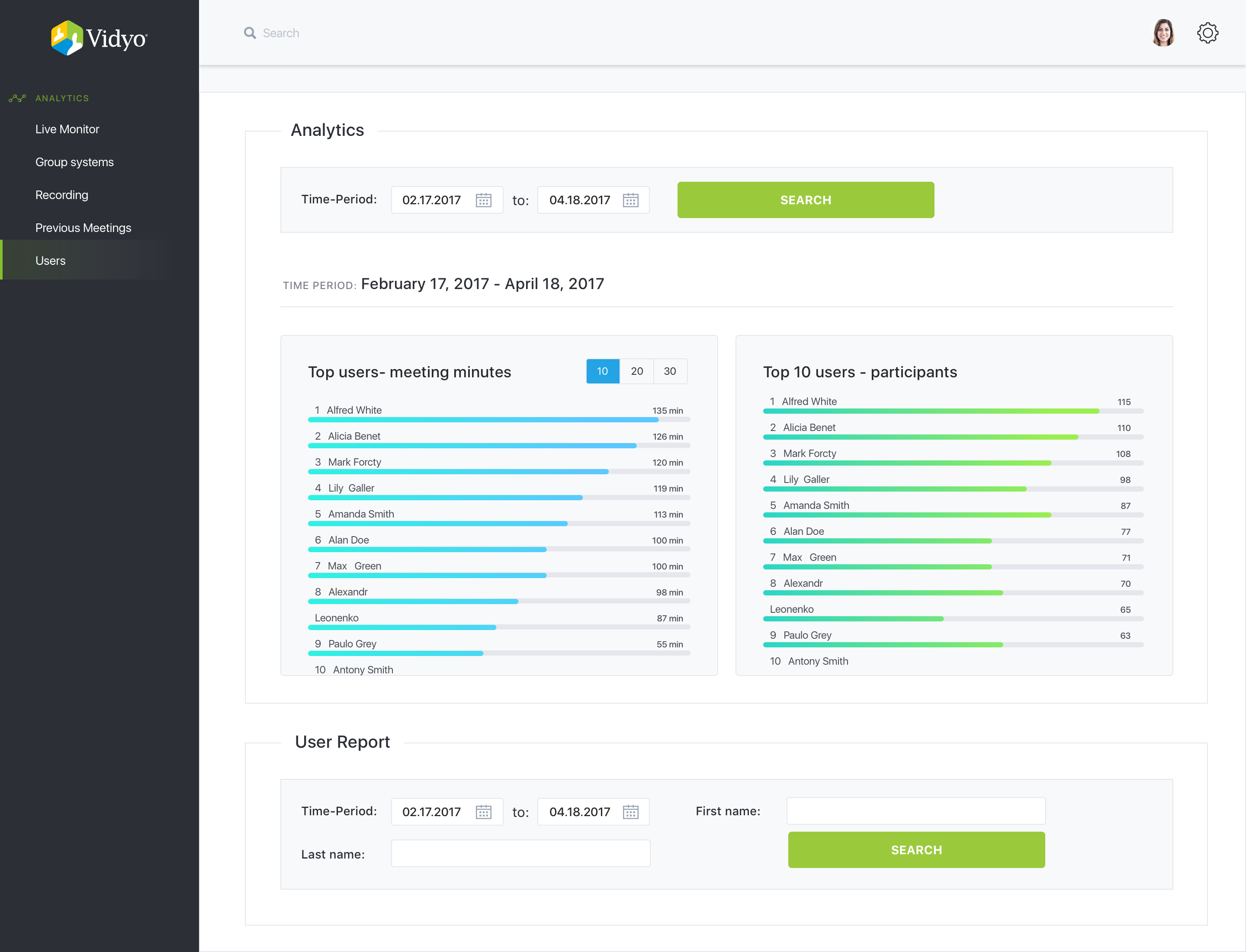
Task: Focus the top Search field
Action: [281, 33]
